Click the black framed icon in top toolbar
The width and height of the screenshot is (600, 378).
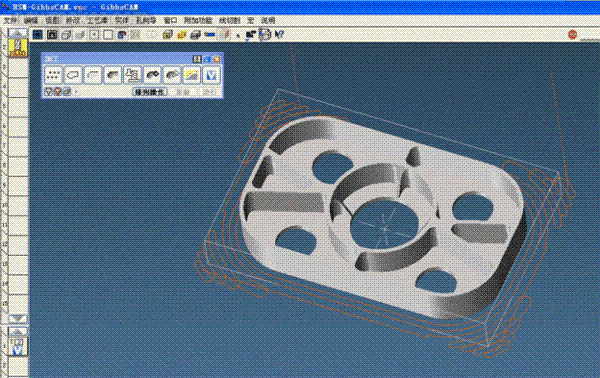(52, 35)
